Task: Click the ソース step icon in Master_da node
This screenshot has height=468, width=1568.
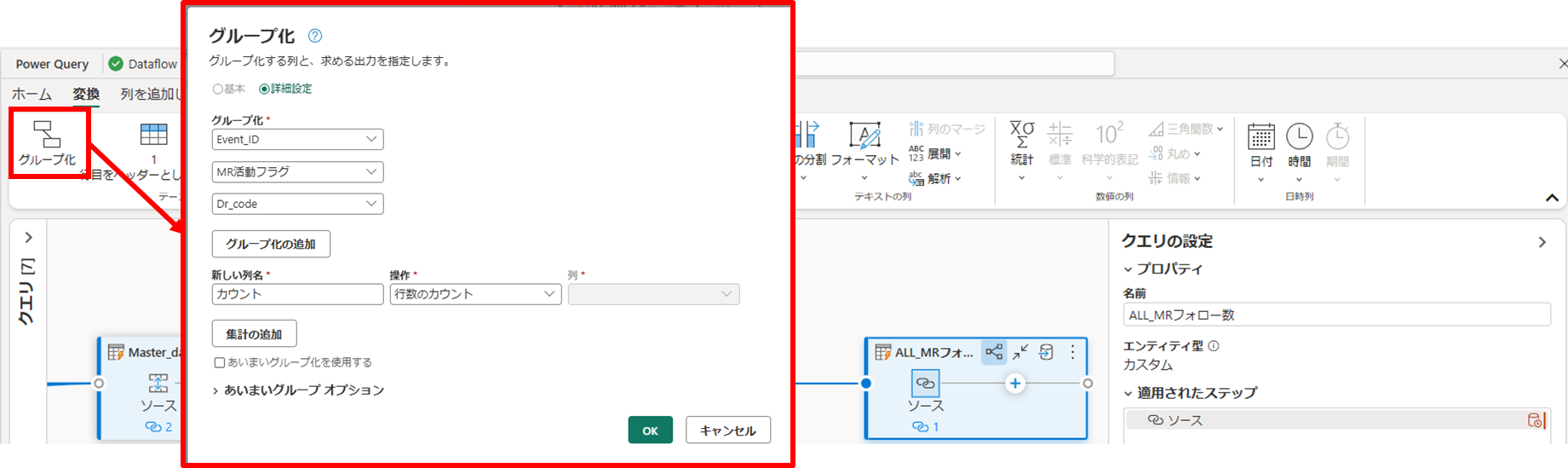Action: click(x=158, y=383)
